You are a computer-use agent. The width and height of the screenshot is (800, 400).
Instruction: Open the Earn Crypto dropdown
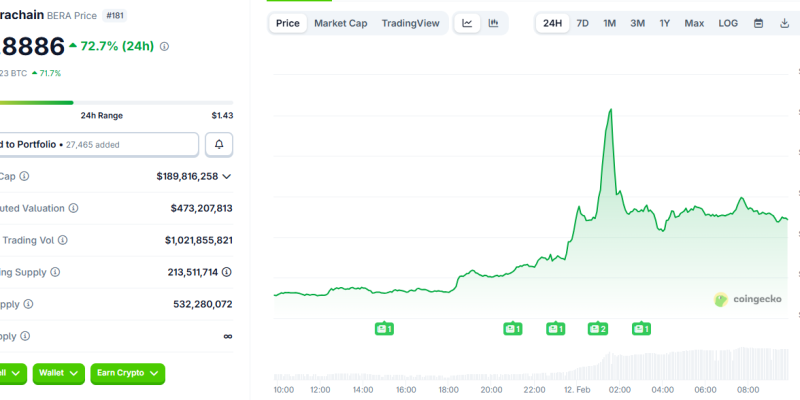pyautogui.click(x=127, y=373)
